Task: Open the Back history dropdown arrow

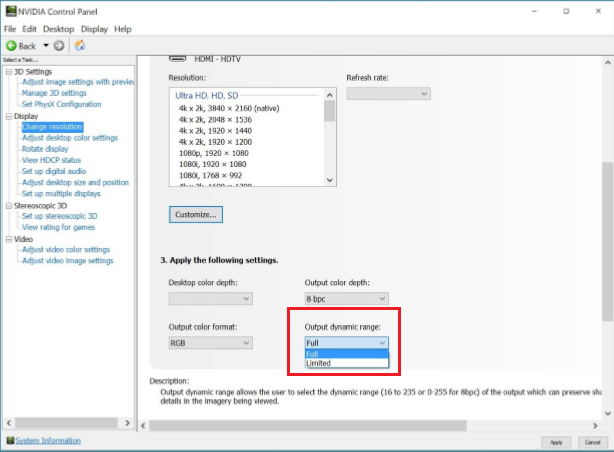Action: pyautogui.click(x=46, y=45)
